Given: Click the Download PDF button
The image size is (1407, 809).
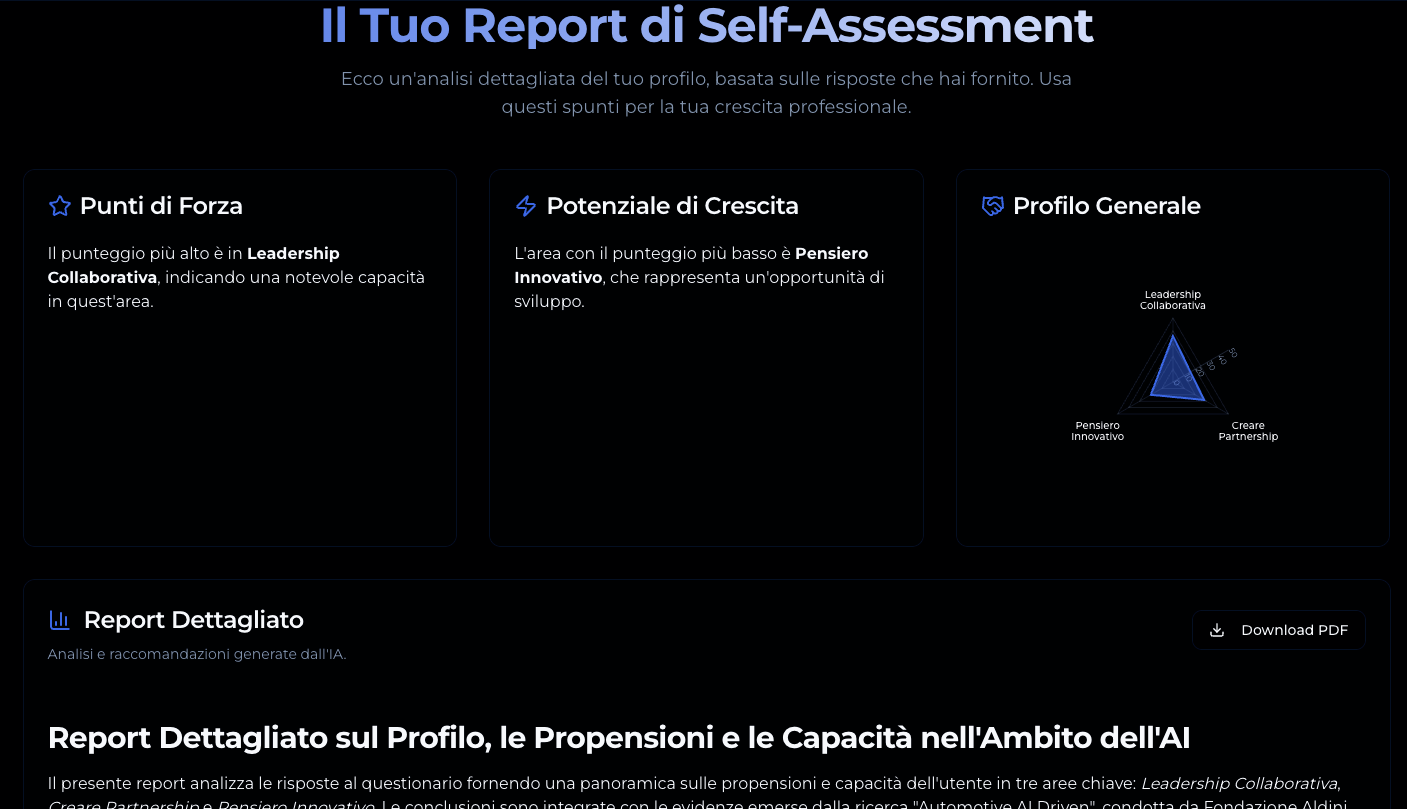Looking at the screenshot, I should (x=1279, y=630).
